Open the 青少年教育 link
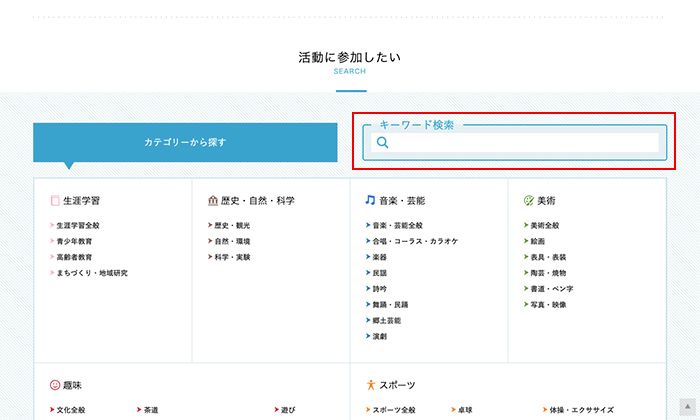This screenshot has width=700, height=420. [x=74, y=241]
